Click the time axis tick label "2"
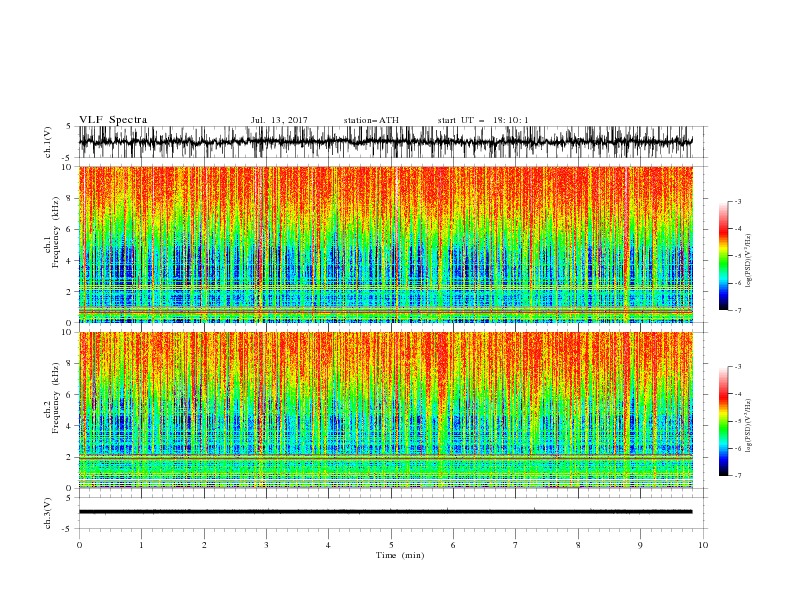The width and height of the screenshot is (792, 612). tap(204, 545)
